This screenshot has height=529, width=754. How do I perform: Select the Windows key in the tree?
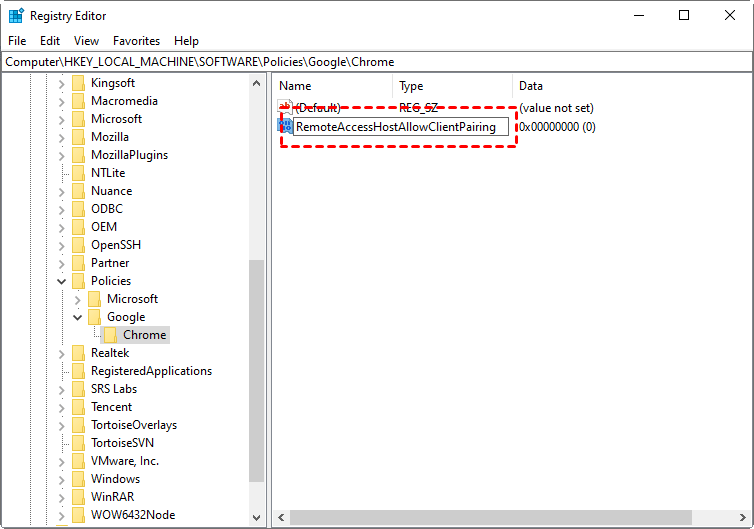pos(115,479)
